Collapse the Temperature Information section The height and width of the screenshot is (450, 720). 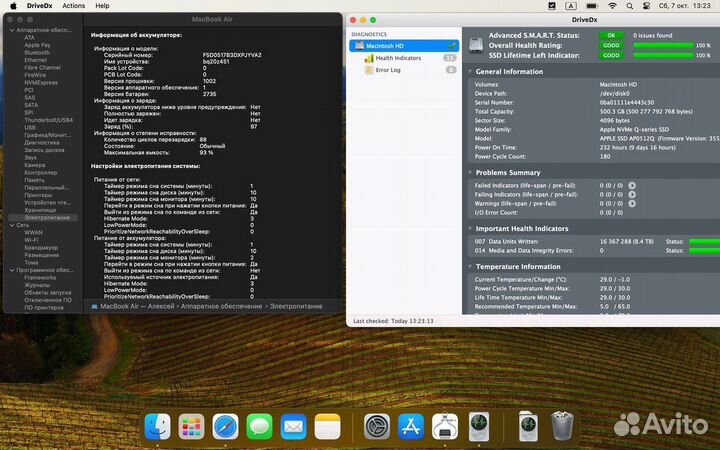point(470,266)
